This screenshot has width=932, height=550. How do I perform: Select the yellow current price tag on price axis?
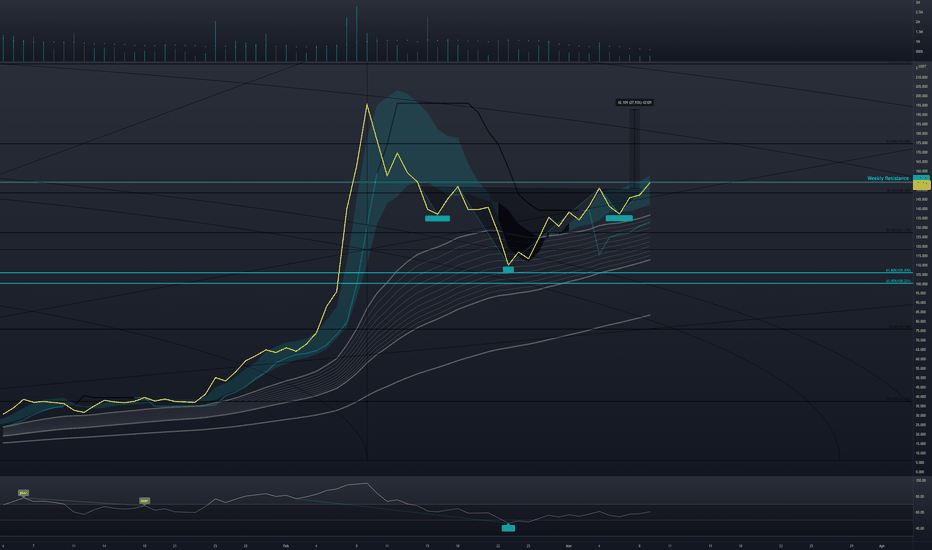click(x=921, y=186)
